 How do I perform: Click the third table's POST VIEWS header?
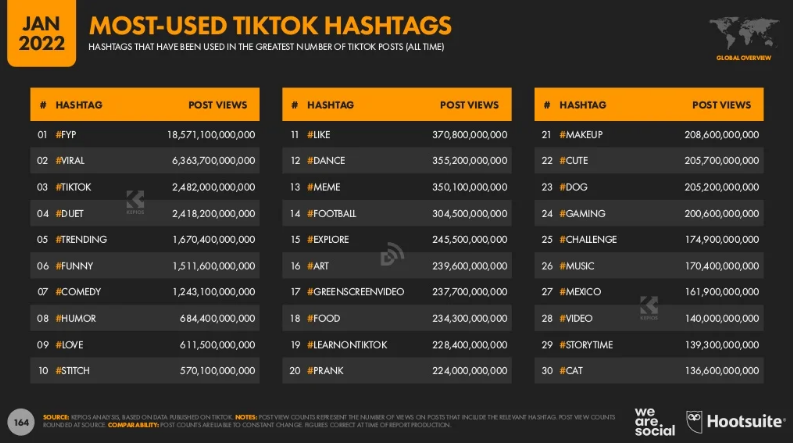coord(721,105)
